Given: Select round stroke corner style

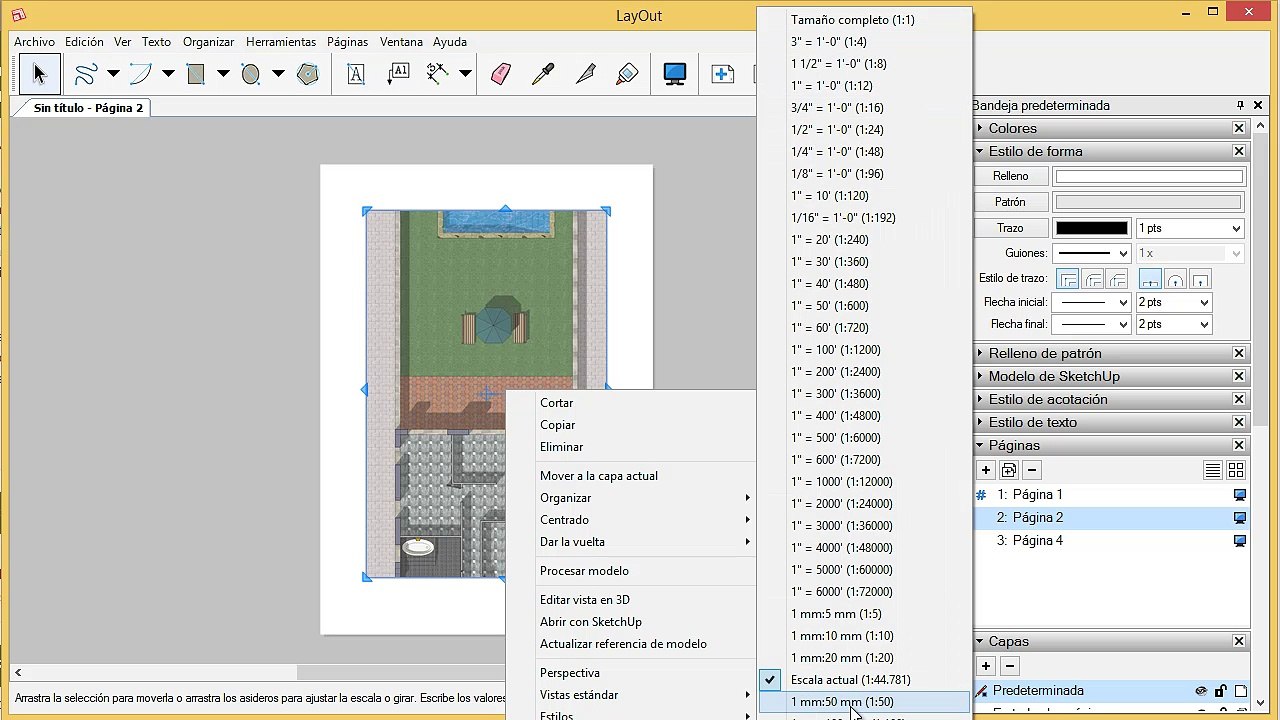Looking at the screenshot, I should [1093, 280].
